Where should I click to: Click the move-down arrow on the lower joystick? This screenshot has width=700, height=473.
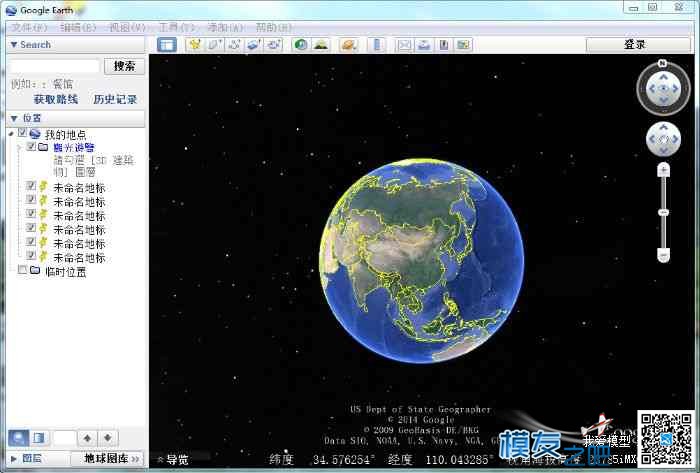(x=663, y=150)
